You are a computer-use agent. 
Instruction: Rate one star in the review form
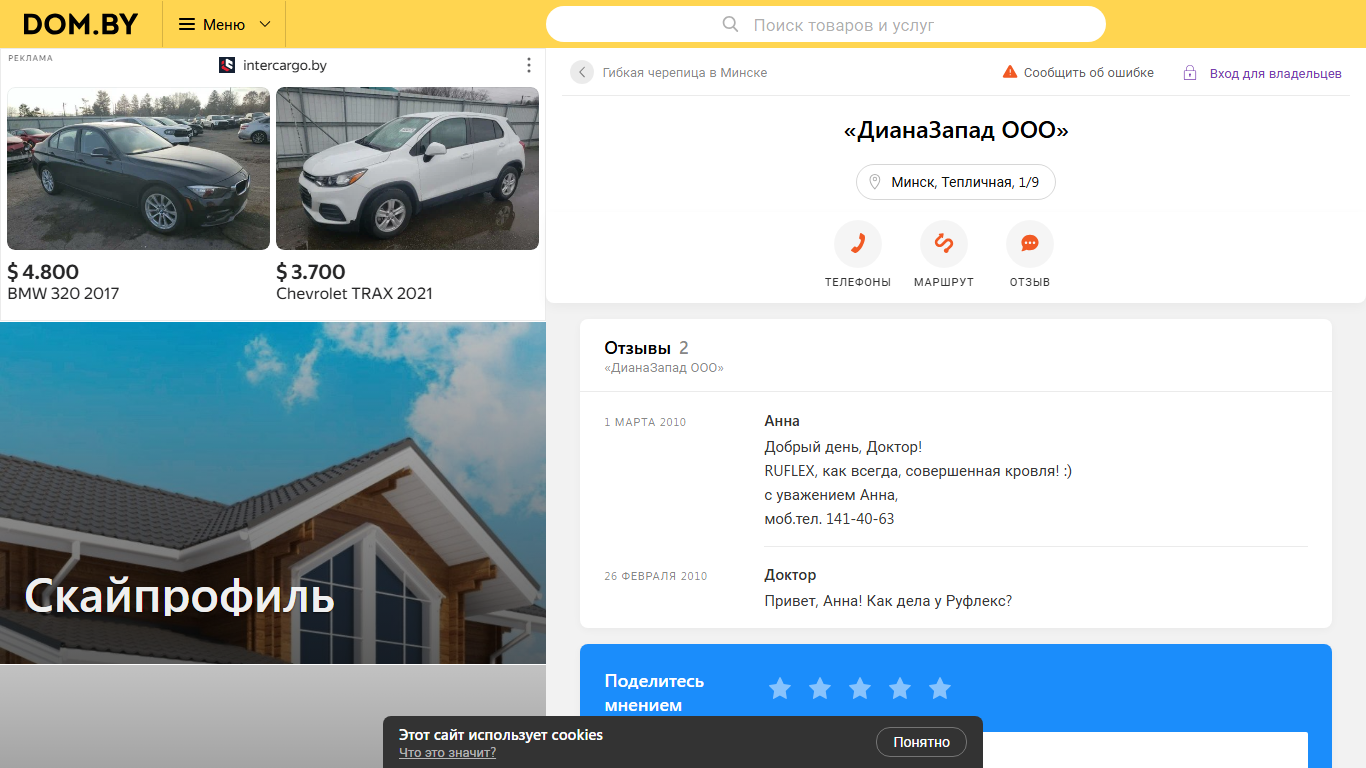tap(780, 688)
